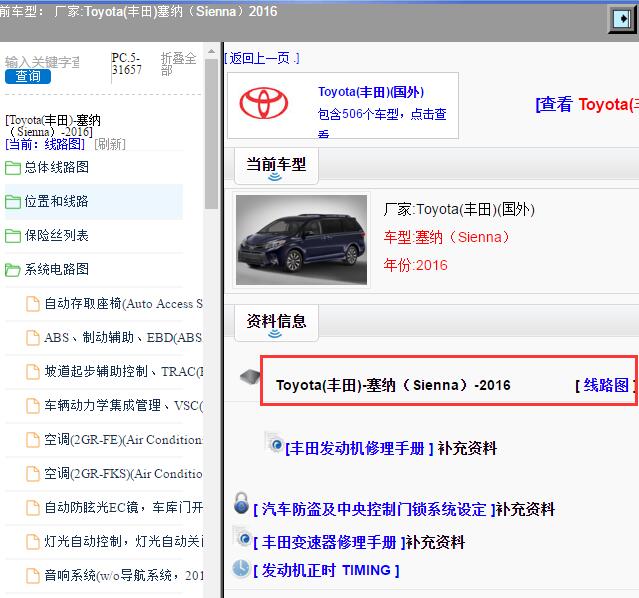Click document icon beside 音响系统

33,576
